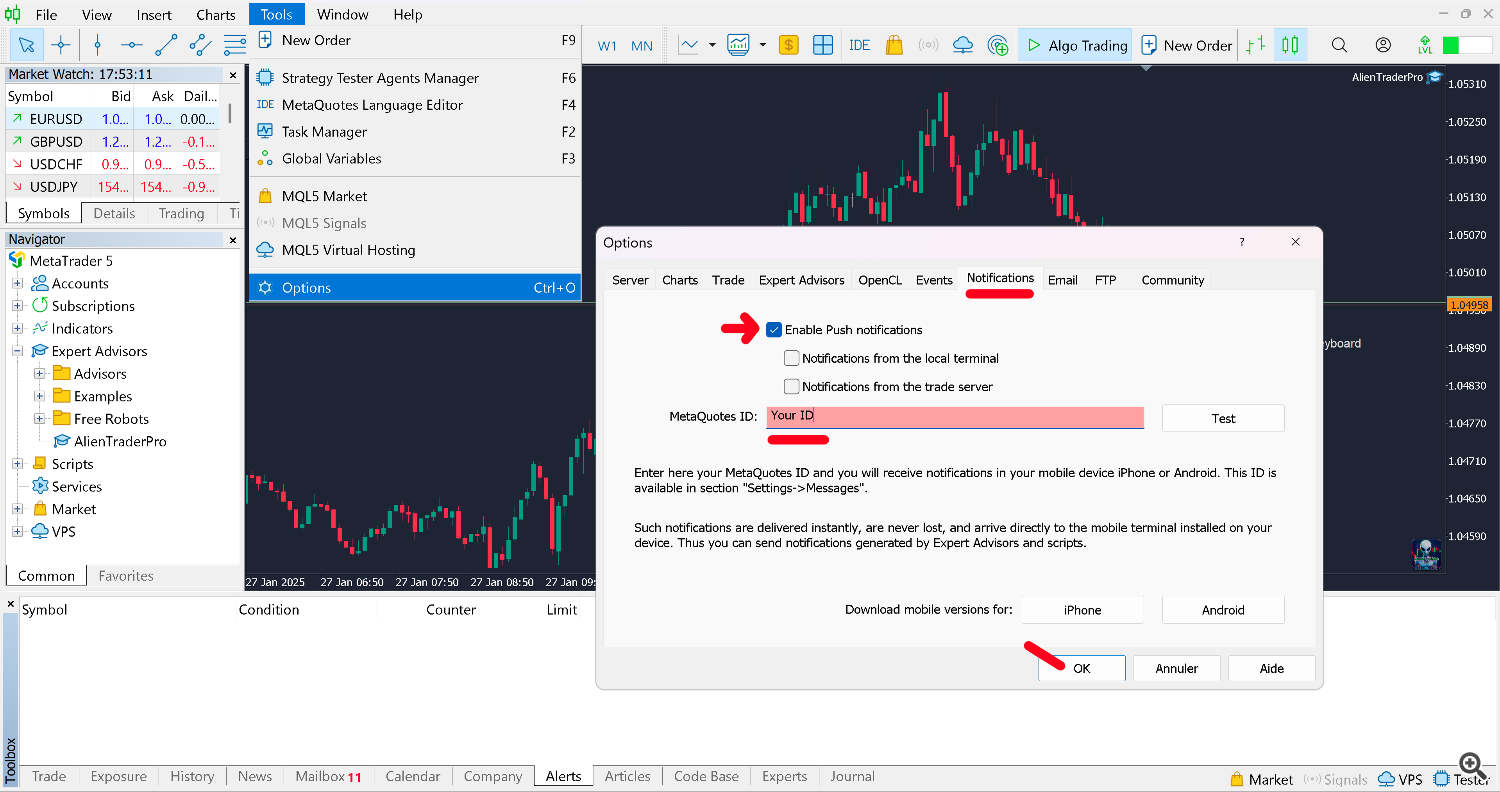This screenshot has height=792, width=1500.
Task: Click the VPS cloud icon in toolbar
Action: click(963, 45)
